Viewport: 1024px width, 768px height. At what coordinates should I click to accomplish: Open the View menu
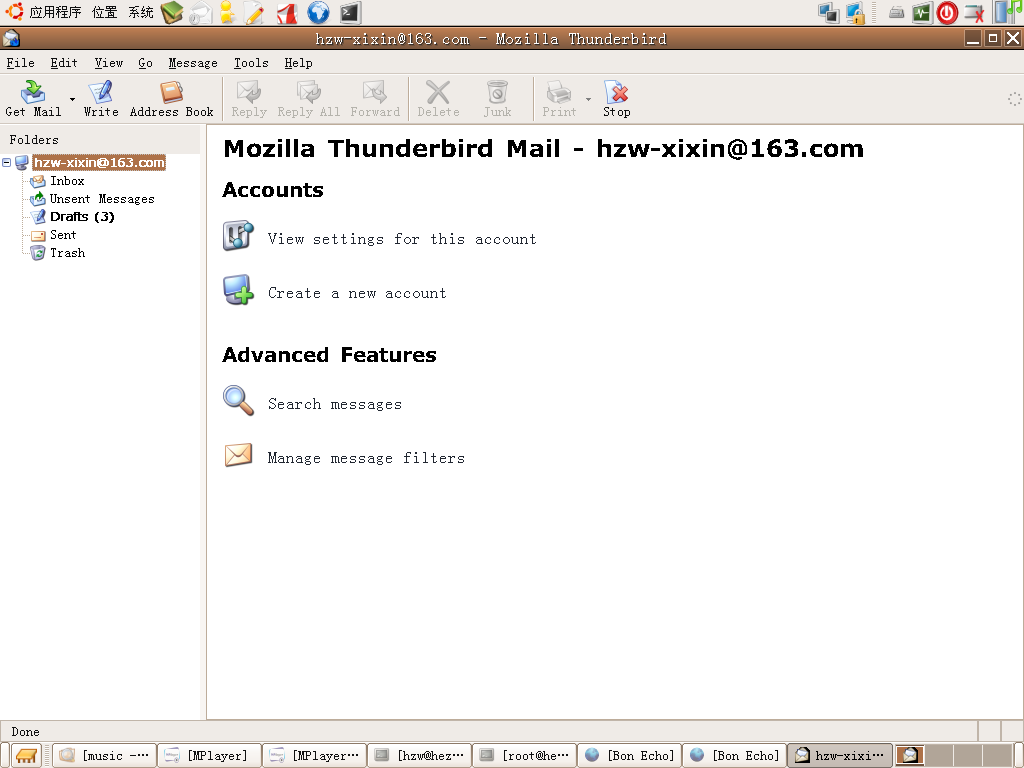point(108,63)
